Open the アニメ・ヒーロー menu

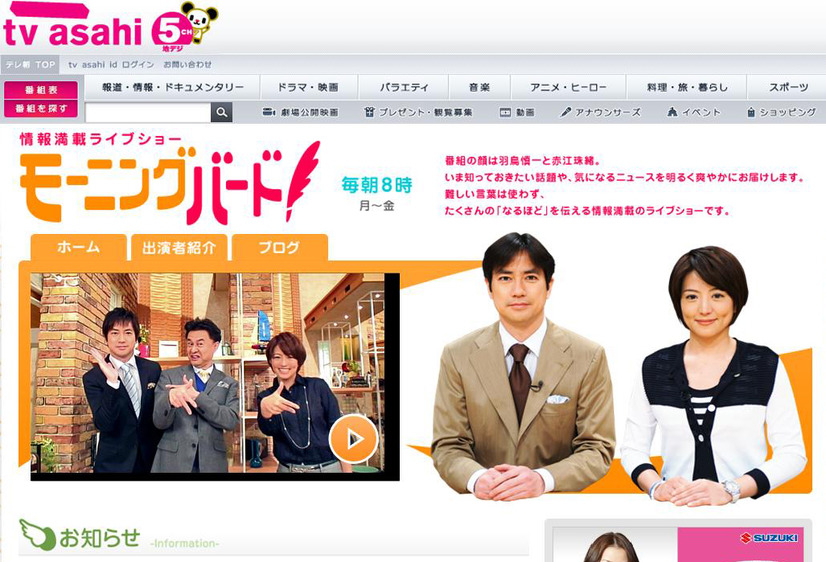568,87
